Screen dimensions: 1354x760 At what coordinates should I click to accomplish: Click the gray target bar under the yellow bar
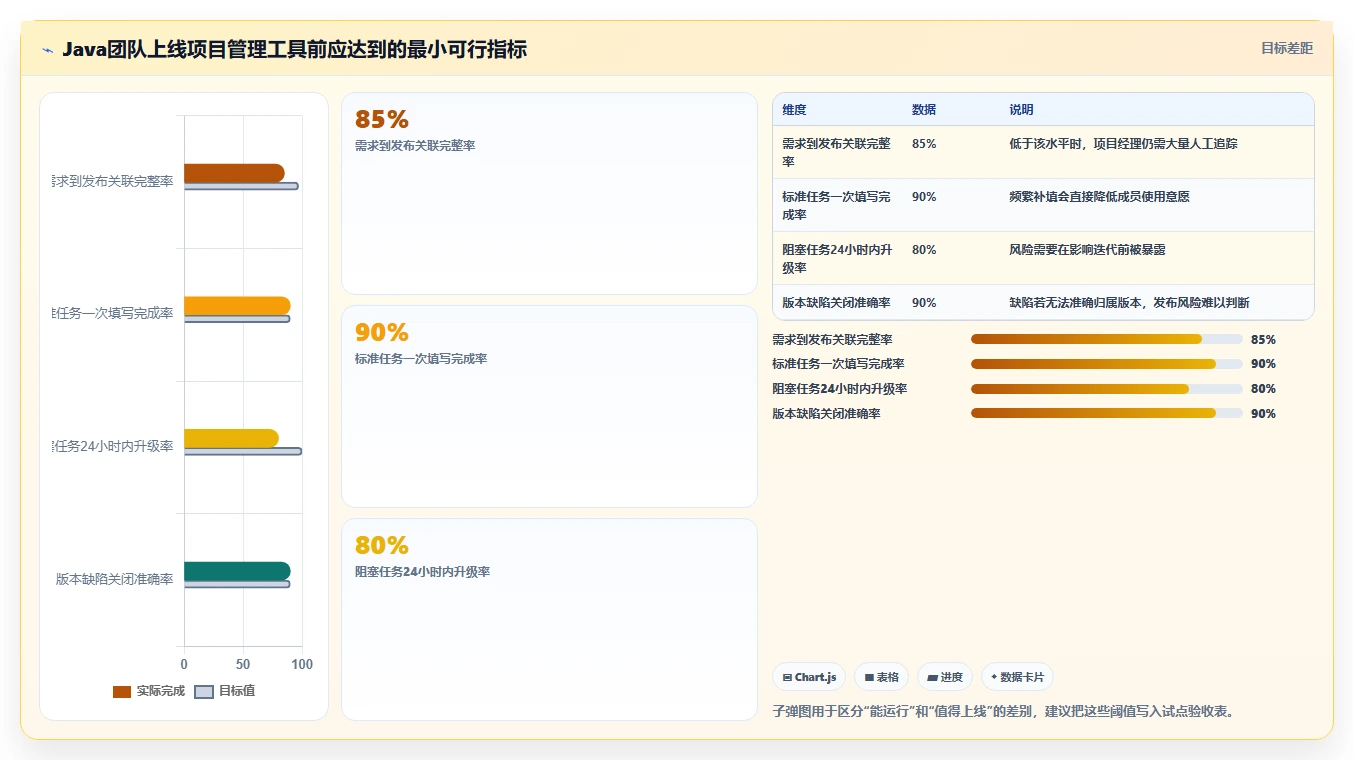coord(242,451)
